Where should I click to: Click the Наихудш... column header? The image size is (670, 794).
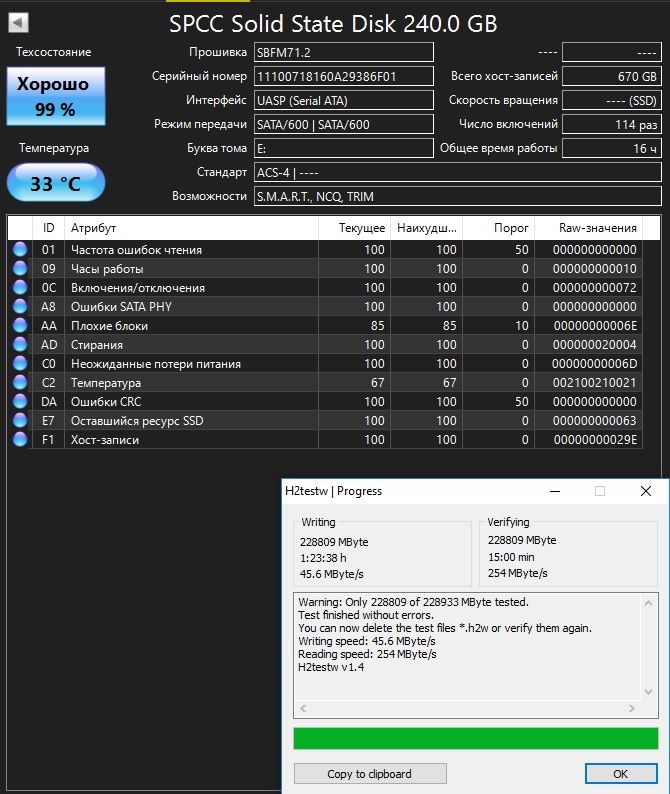click(426, 228)
